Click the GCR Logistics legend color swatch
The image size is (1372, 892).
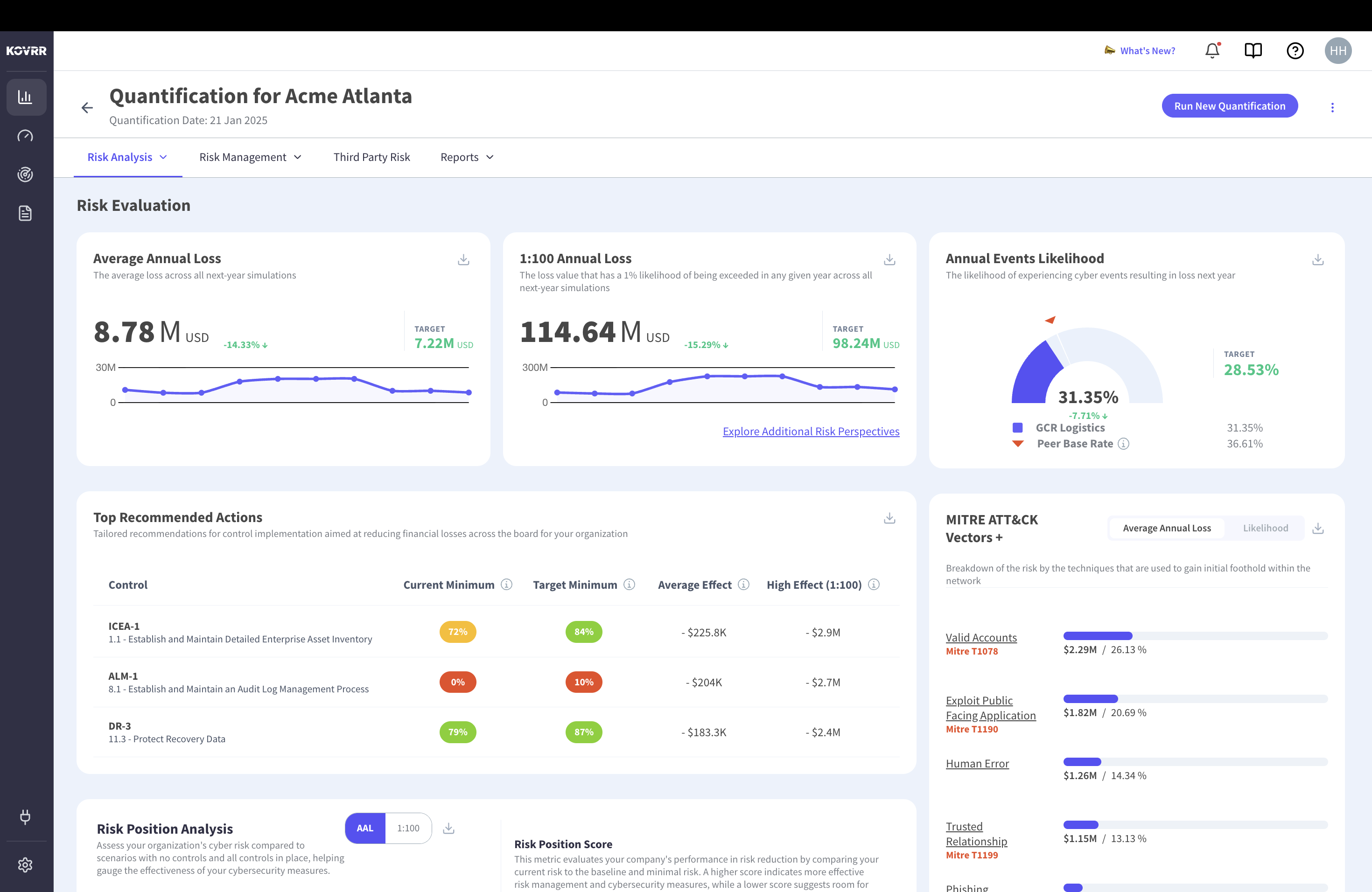1017,427
